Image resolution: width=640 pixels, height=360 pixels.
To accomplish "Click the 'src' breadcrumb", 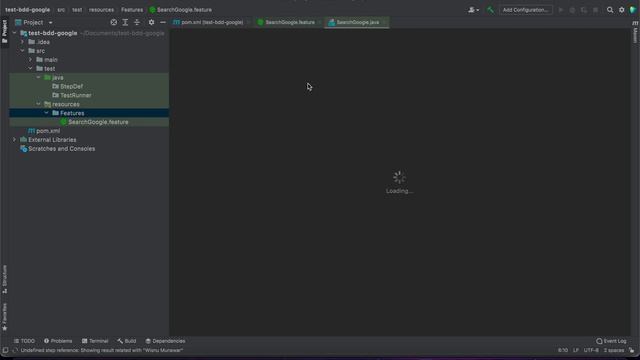I will 61,10.
